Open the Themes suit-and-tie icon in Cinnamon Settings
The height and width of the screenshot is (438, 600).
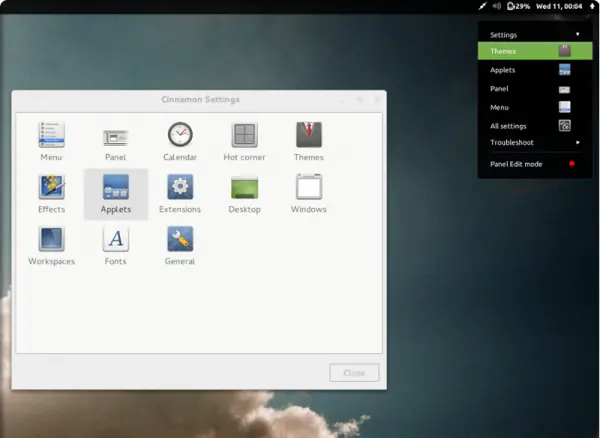(309, 135)
